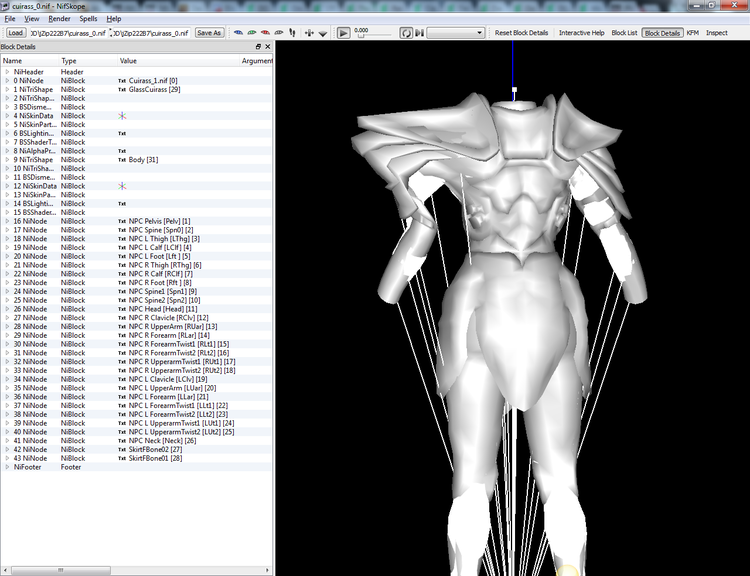Select NPC R Forearm [RLar] [14] value

tap(169, 335)
